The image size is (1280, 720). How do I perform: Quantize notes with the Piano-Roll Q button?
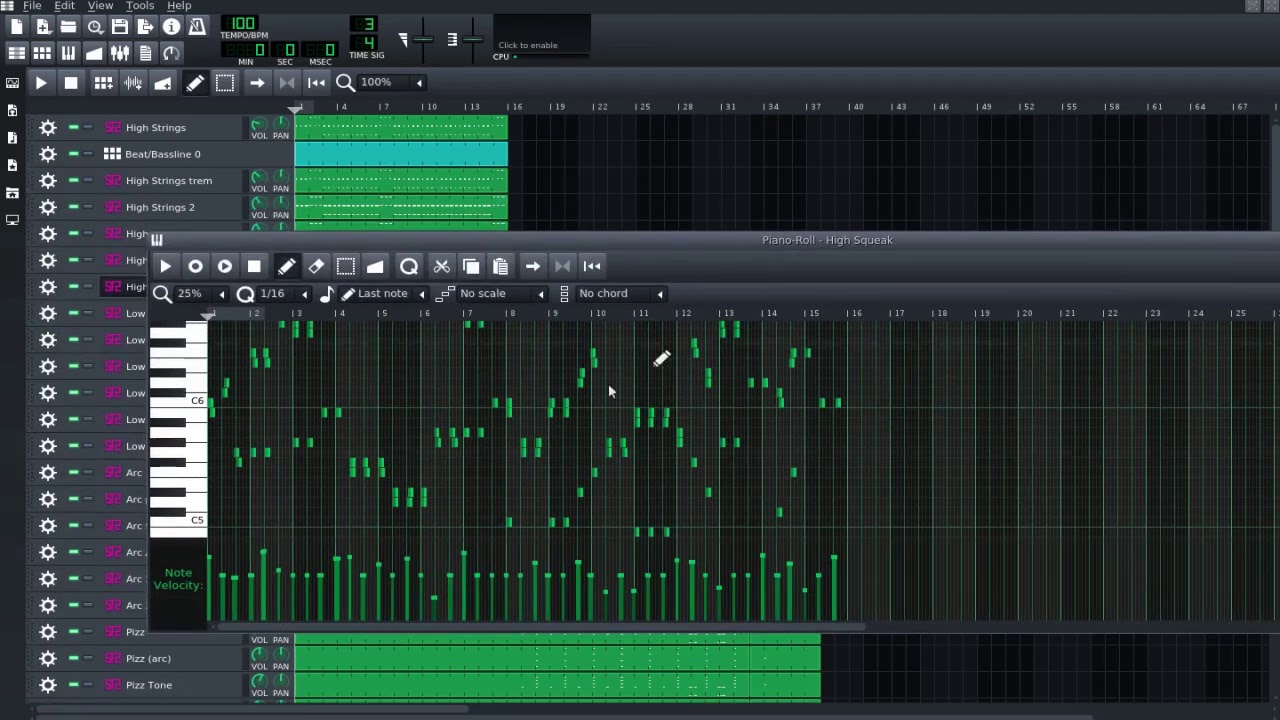click(x=409, y=266)
